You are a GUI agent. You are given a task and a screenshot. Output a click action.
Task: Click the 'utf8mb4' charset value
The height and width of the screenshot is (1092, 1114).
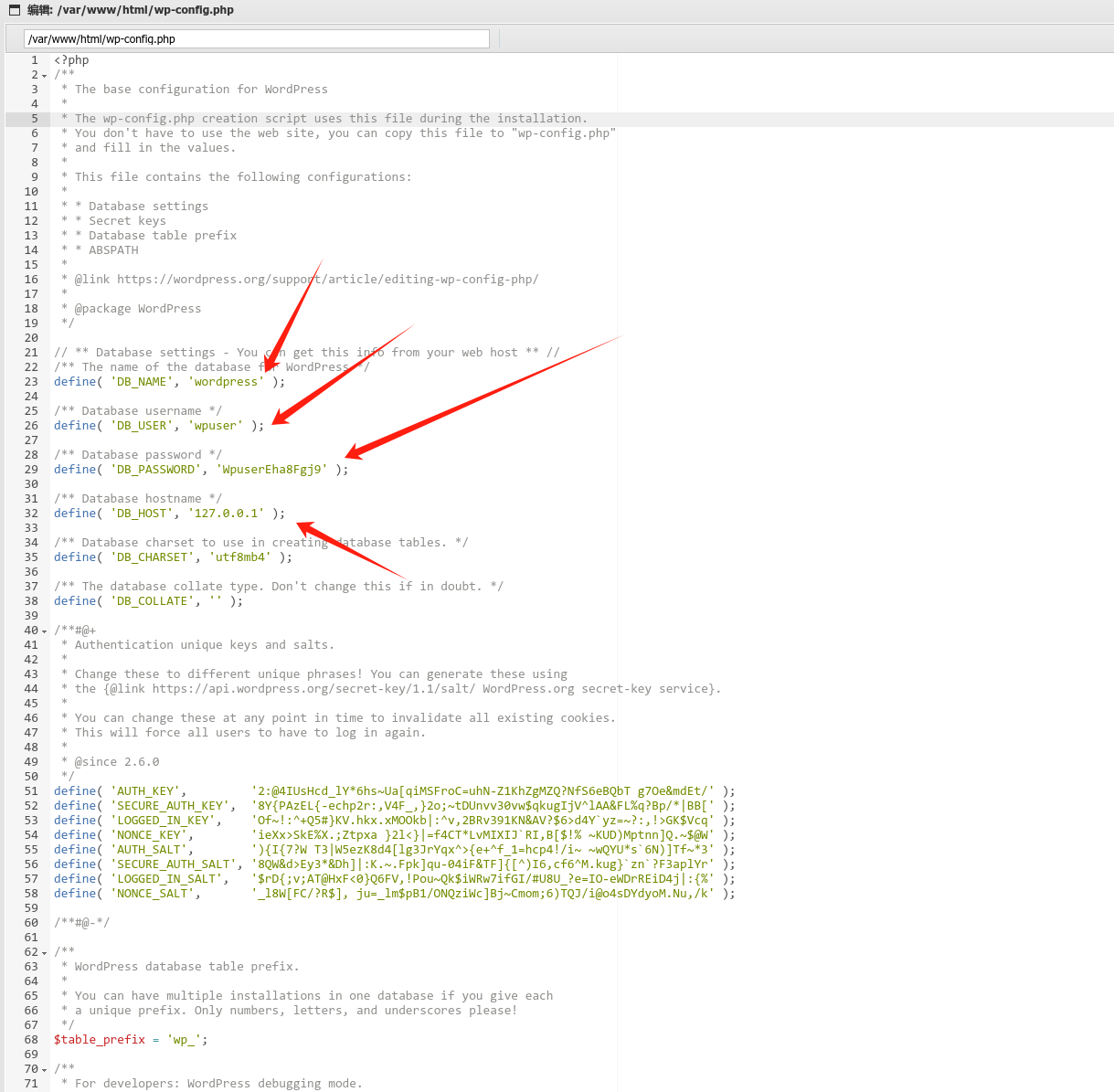[x=239, y=557]
